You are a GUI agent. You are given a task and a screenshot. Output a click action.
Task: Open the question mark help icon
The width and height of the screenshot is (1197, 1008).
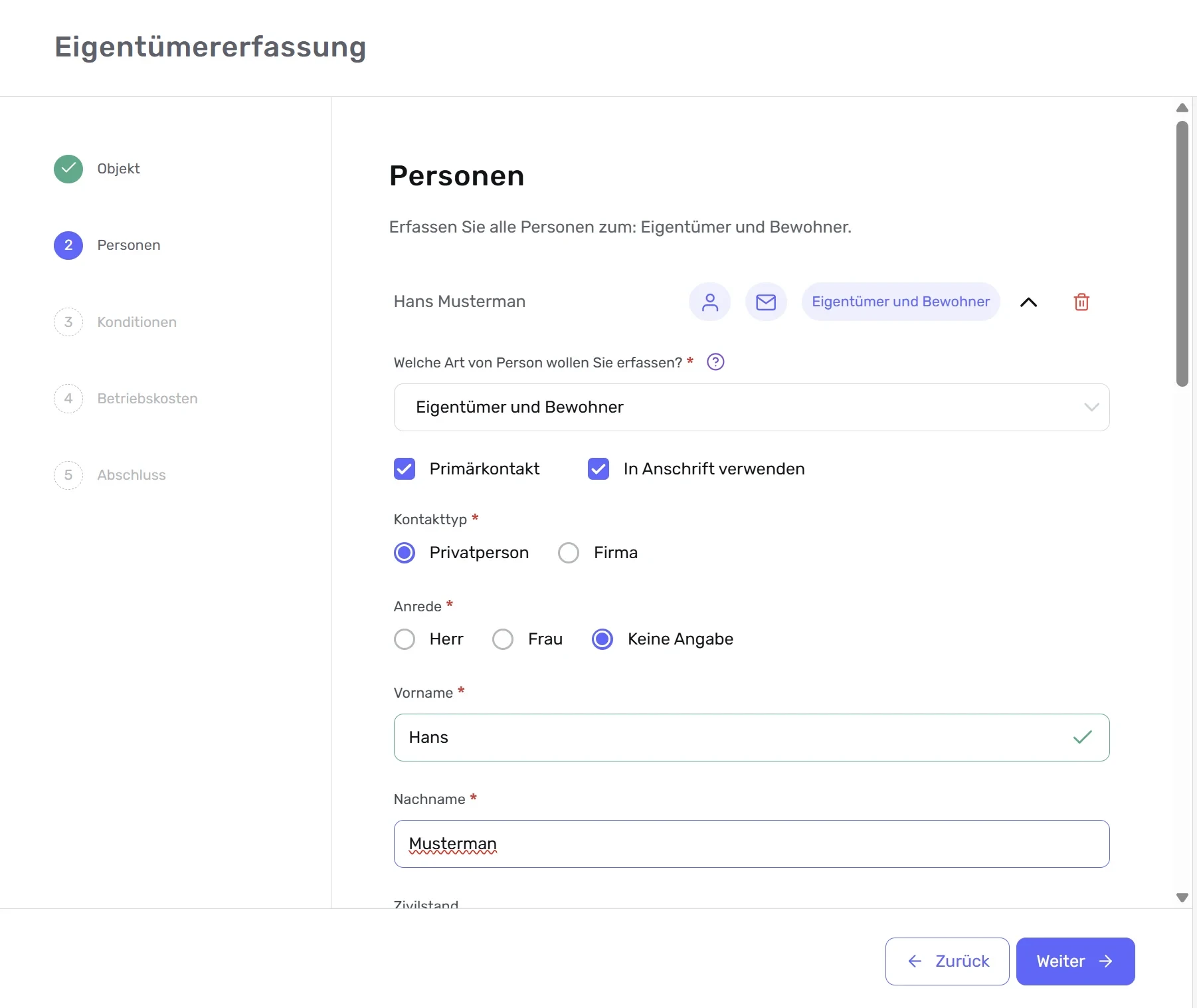tap(715, 362)
